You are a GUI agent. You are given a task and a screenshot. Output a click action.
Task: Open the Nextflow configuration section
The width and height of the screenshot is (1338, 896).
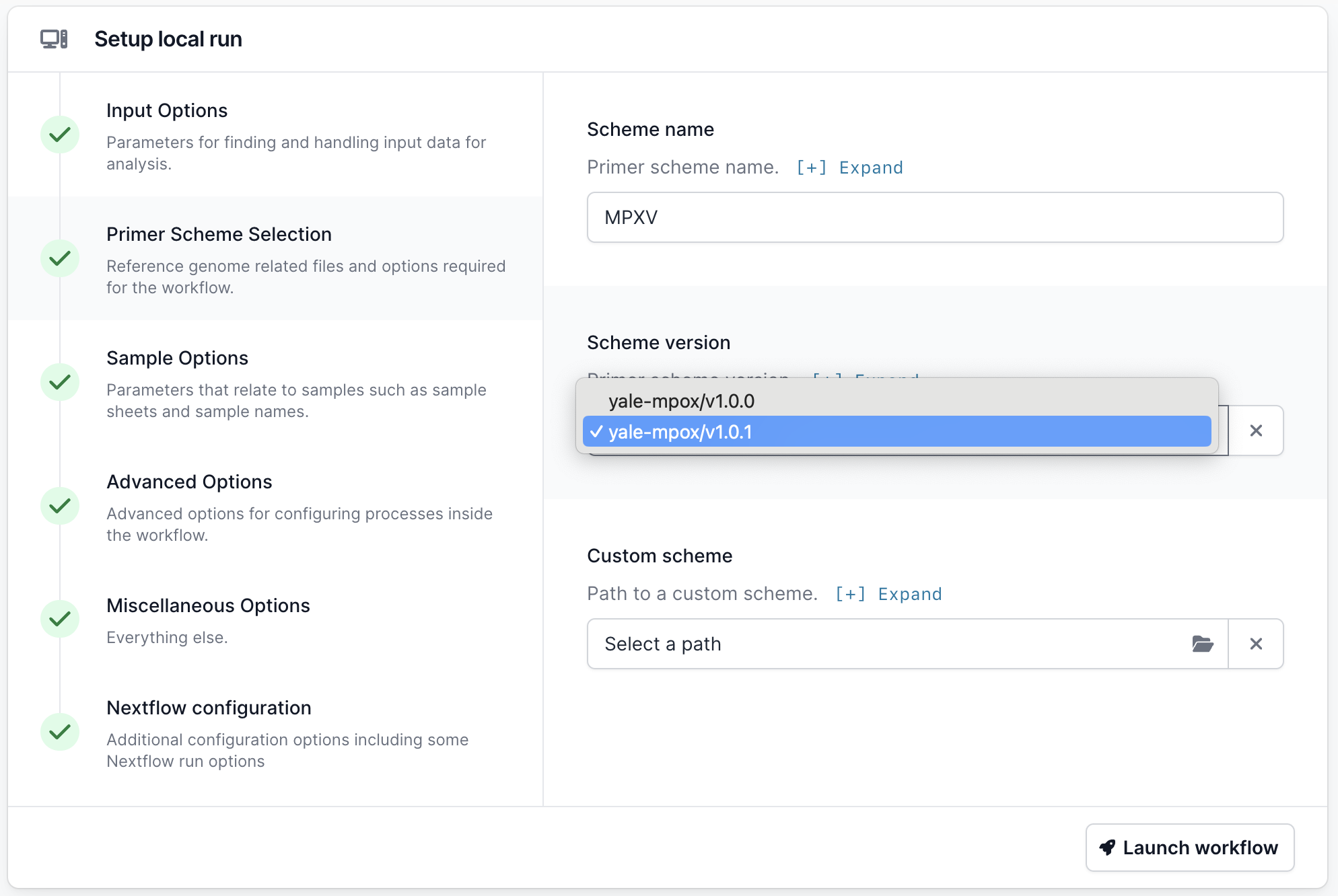click(209, 708)
